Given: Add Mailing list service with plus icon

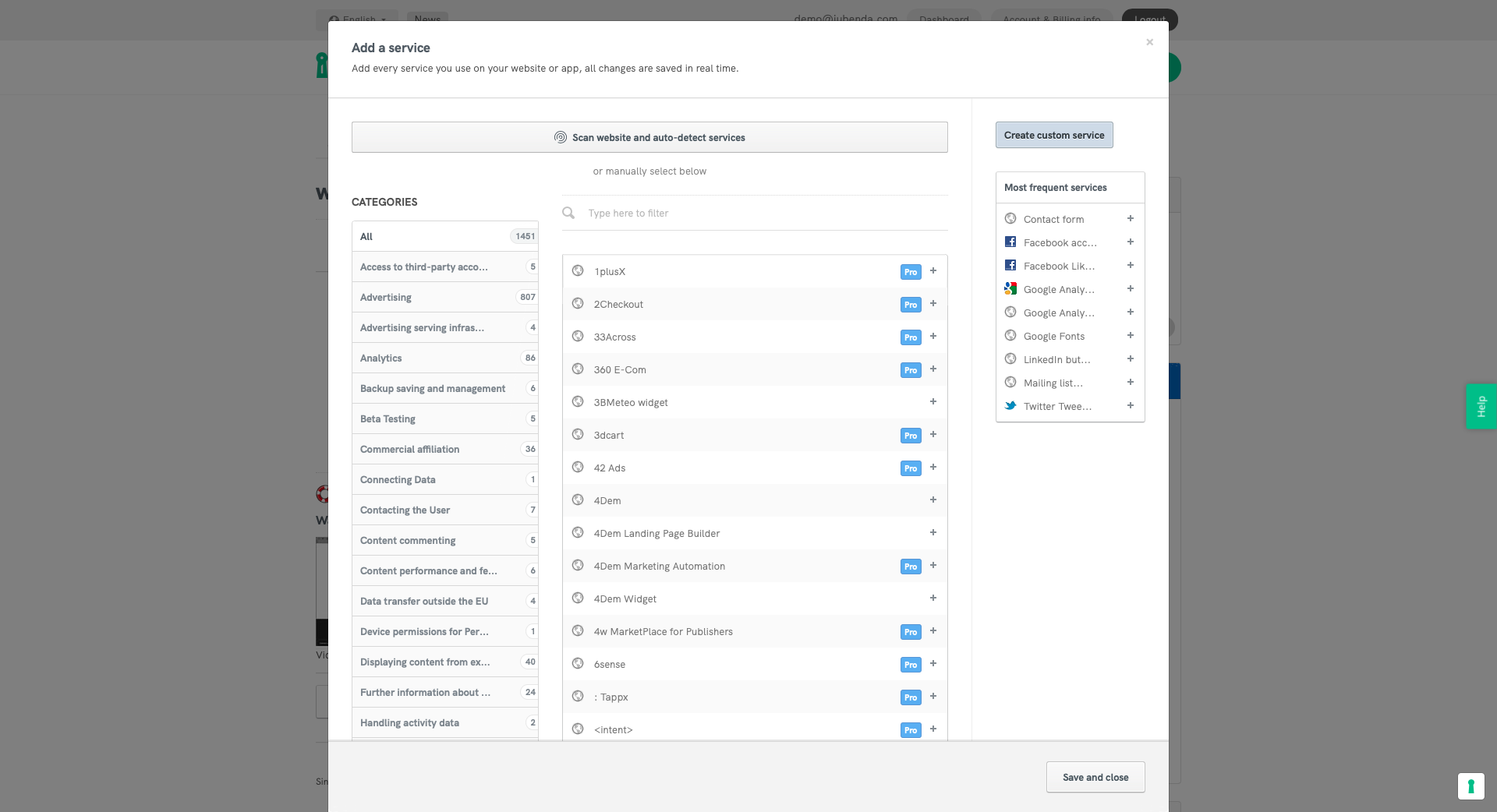Looking at the screenshot, I should tap(1130, 382).
